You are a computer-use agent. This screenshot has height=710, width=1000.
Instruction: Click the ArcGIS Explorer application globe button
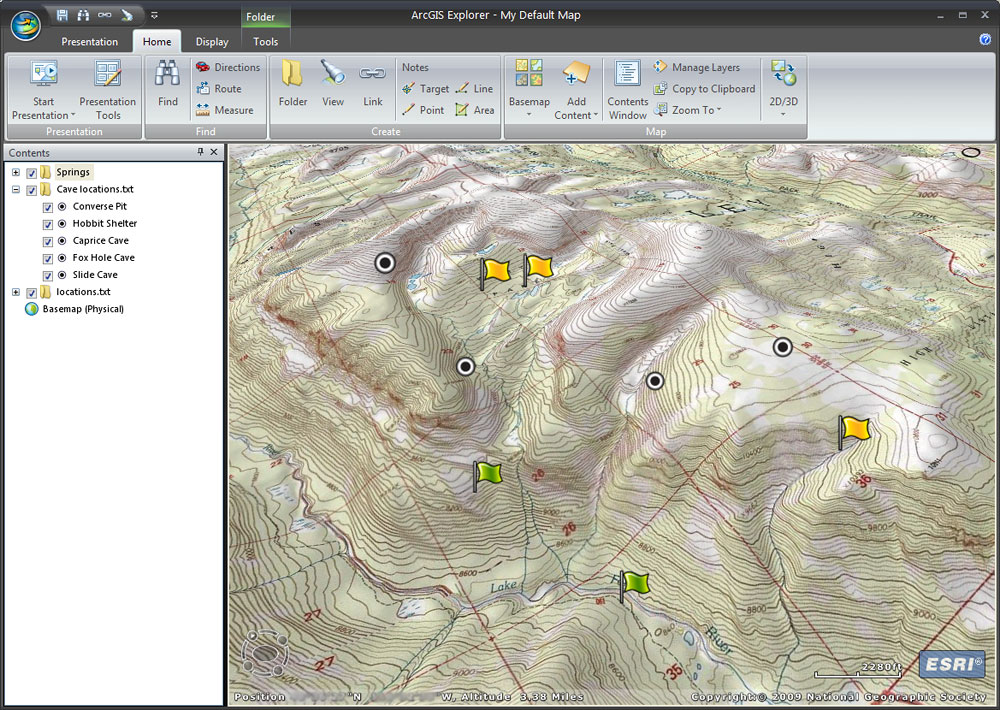(x=26, y=25)
